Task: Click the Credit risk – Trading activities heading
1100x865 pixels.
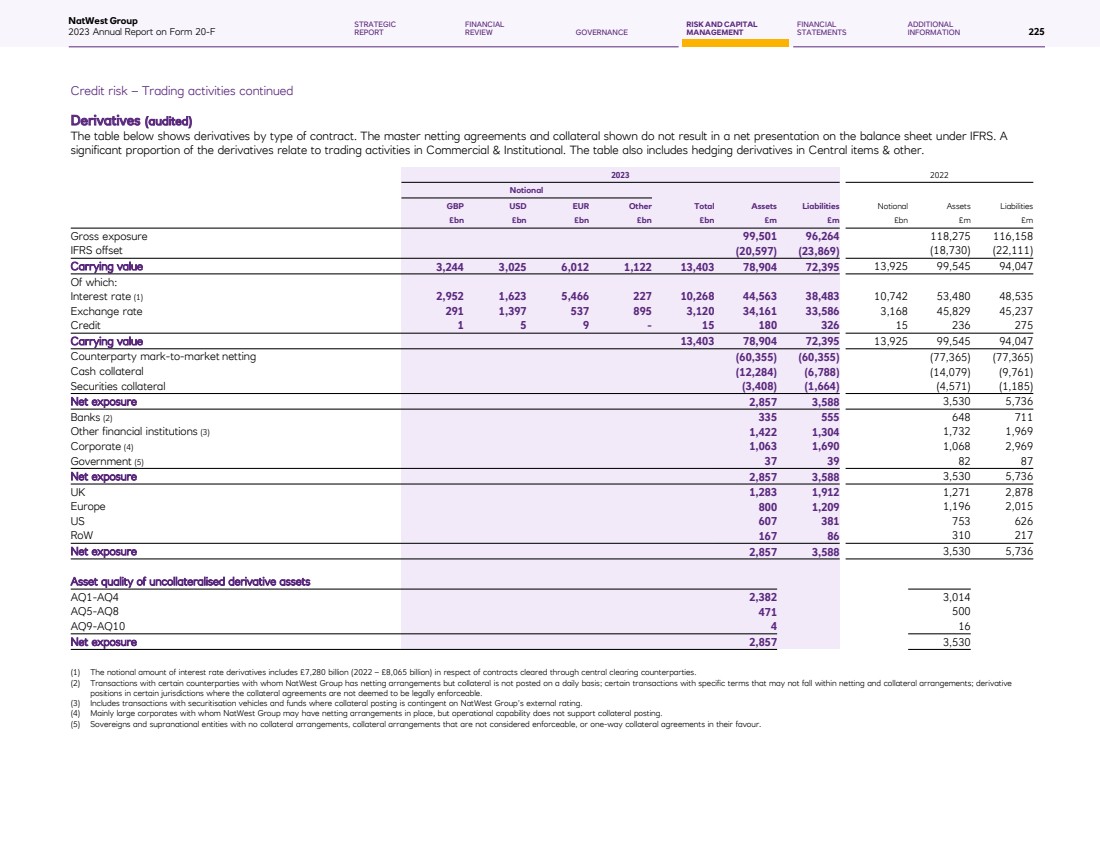Action: coord(181,91)
